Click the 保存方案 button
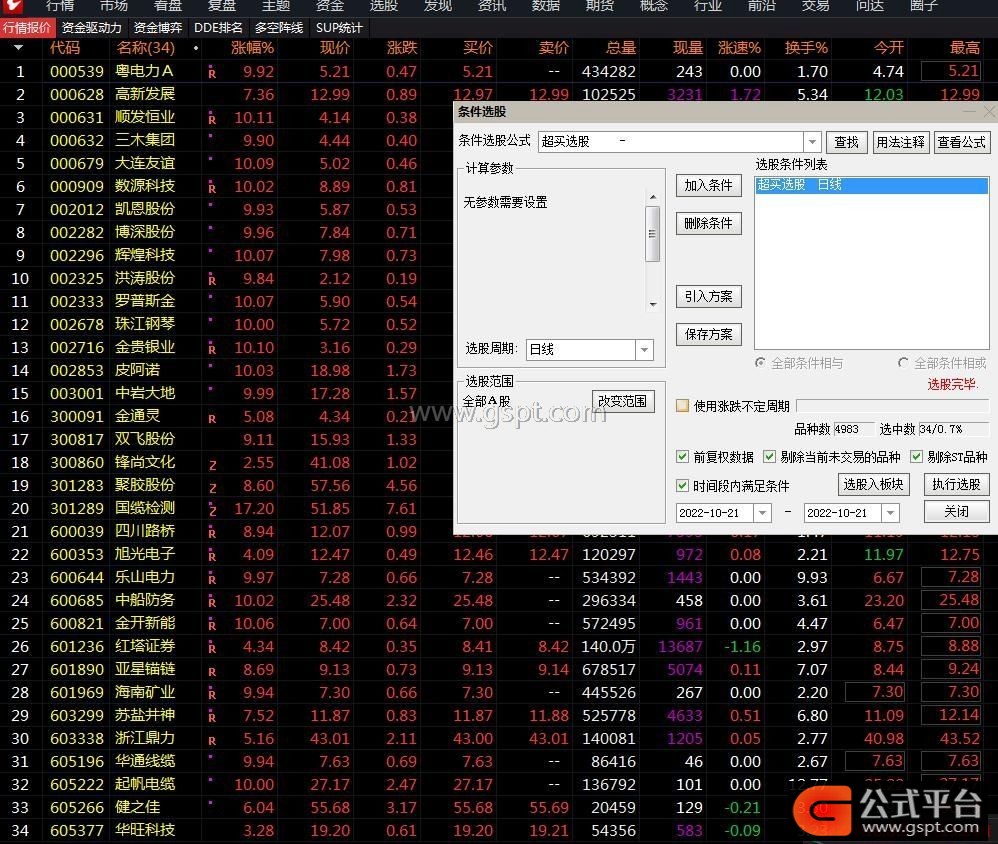998x844 pixels. click(708, 334)
